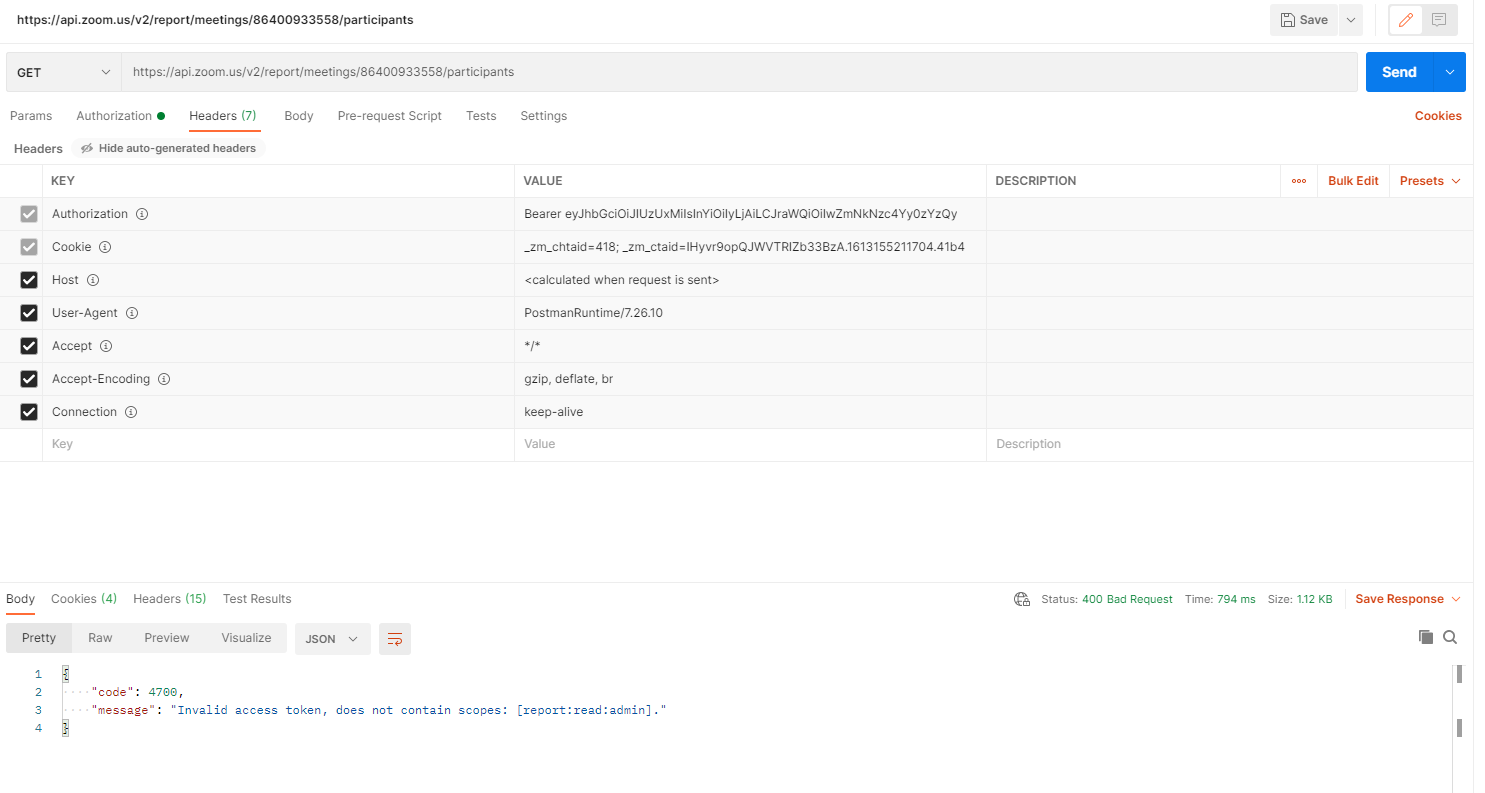
Task: Search the response with magnifier icon
Action: pyautogui.click(x=1450, y=637)
